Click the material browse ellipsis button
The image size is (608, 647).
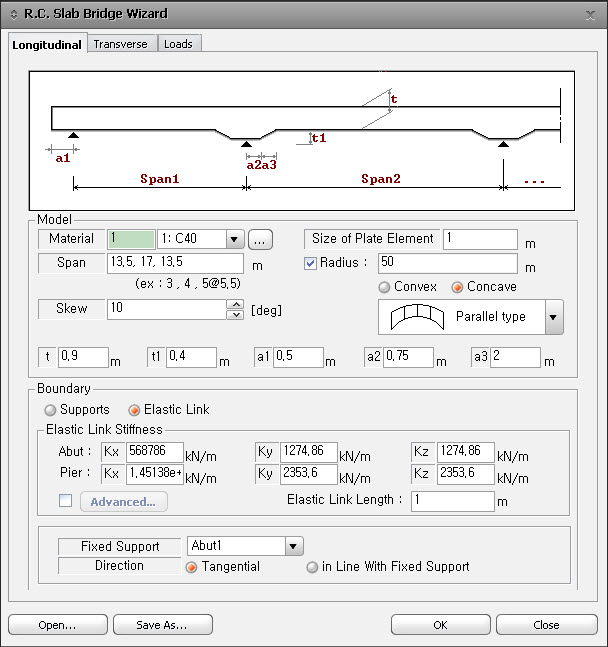coord(260,239)
